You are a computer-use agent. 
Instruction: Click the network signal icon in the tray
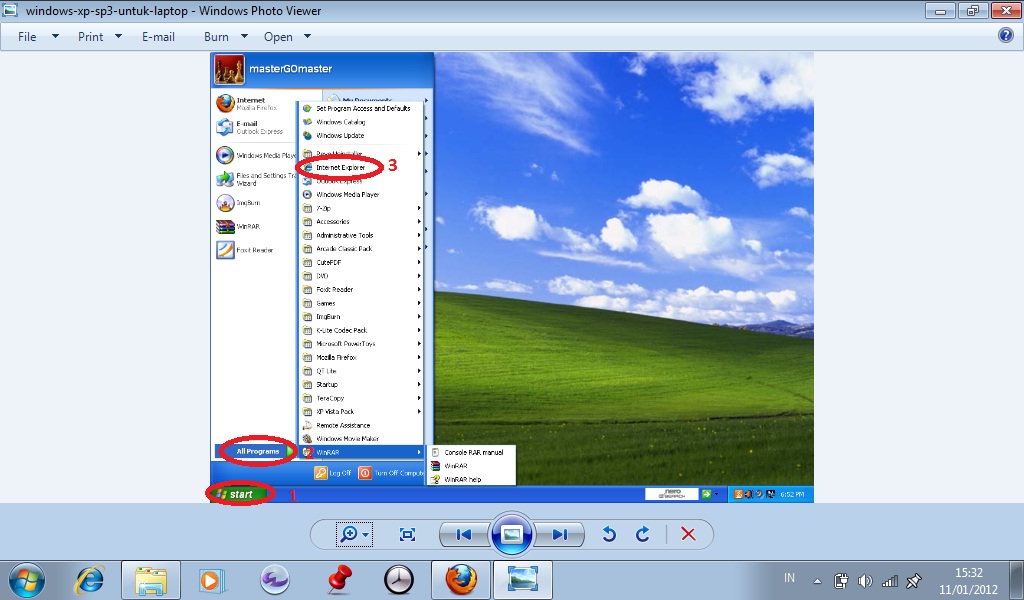point(889,578)
